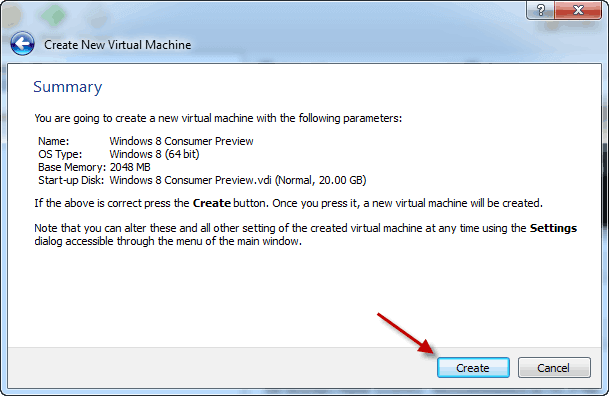Click the Create New Virtual Machine title

click(x=117, y=45)
